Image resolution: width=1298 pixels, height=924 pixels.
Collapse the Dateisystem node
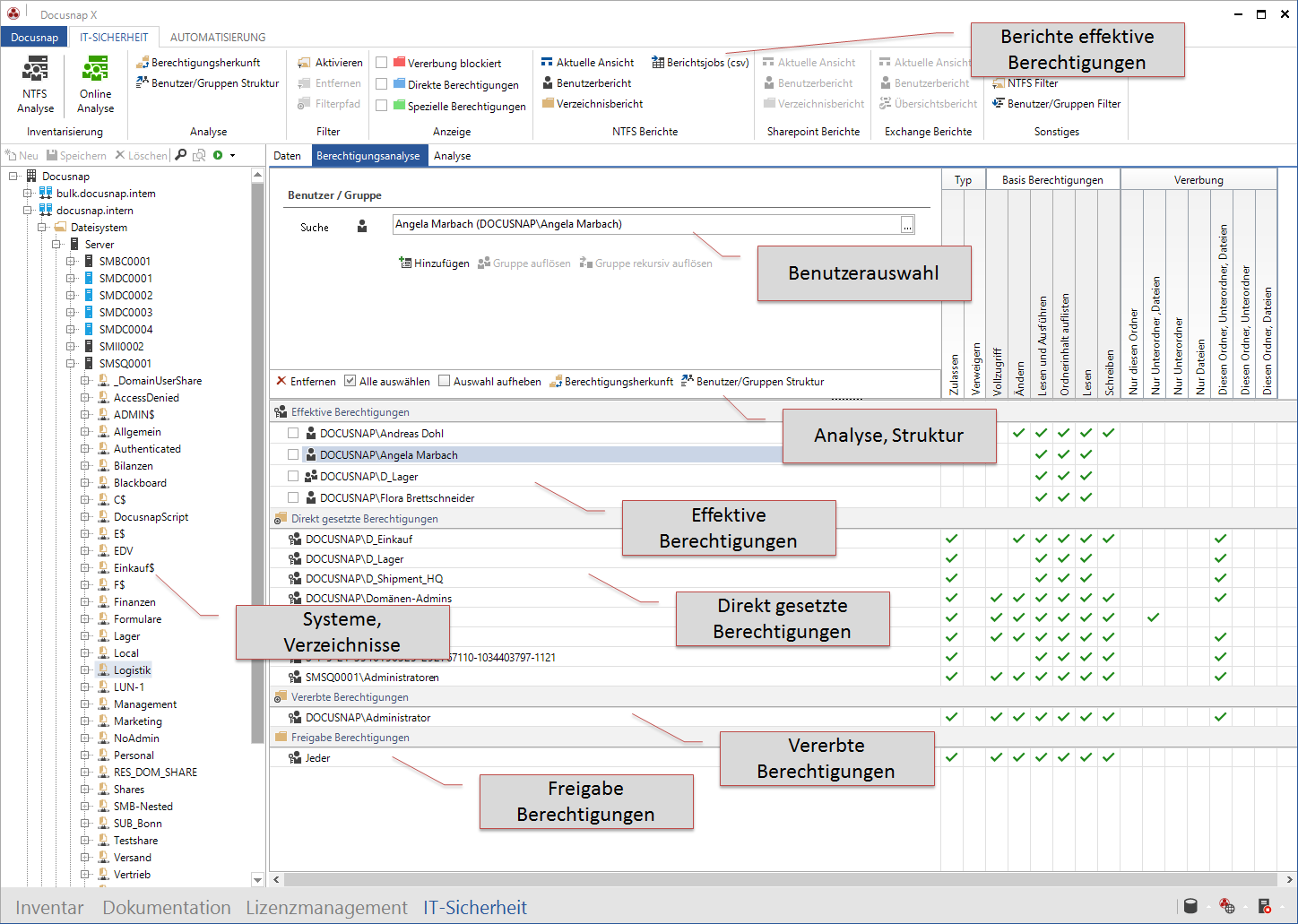[x=42, y=227]
